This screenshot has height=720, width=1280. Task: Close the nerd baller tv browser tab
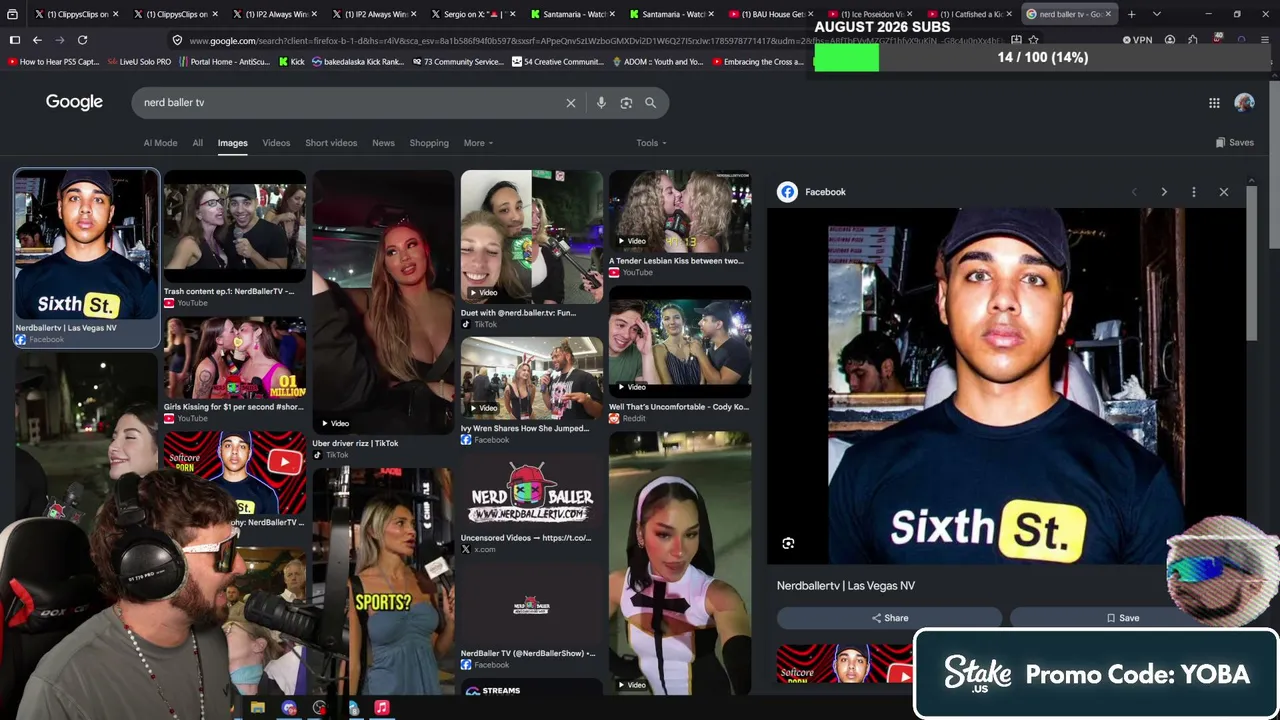pyautogui.click(x=1108, y=14)
